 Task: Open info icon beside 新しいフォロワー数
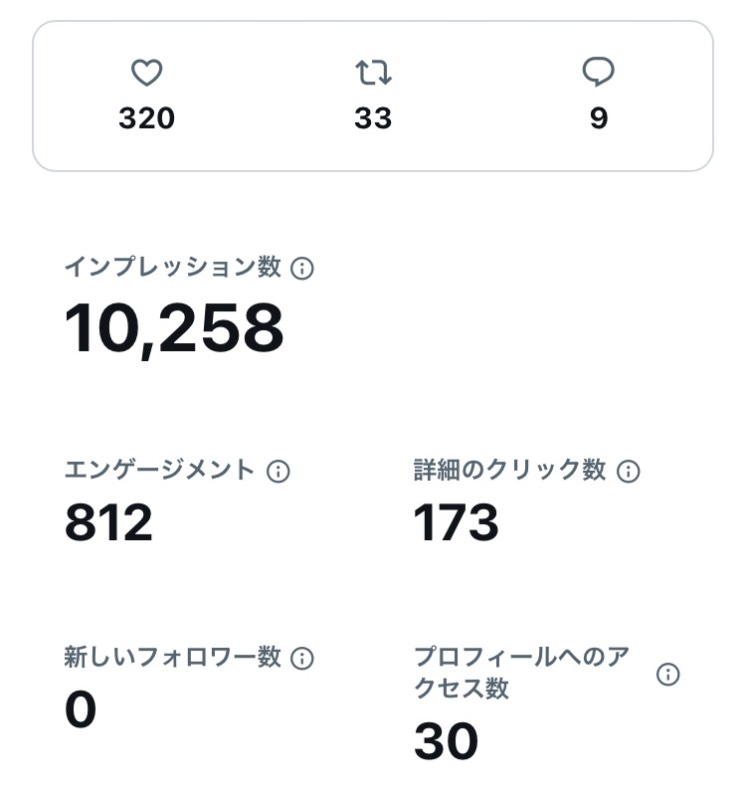(x=302, y=658)
